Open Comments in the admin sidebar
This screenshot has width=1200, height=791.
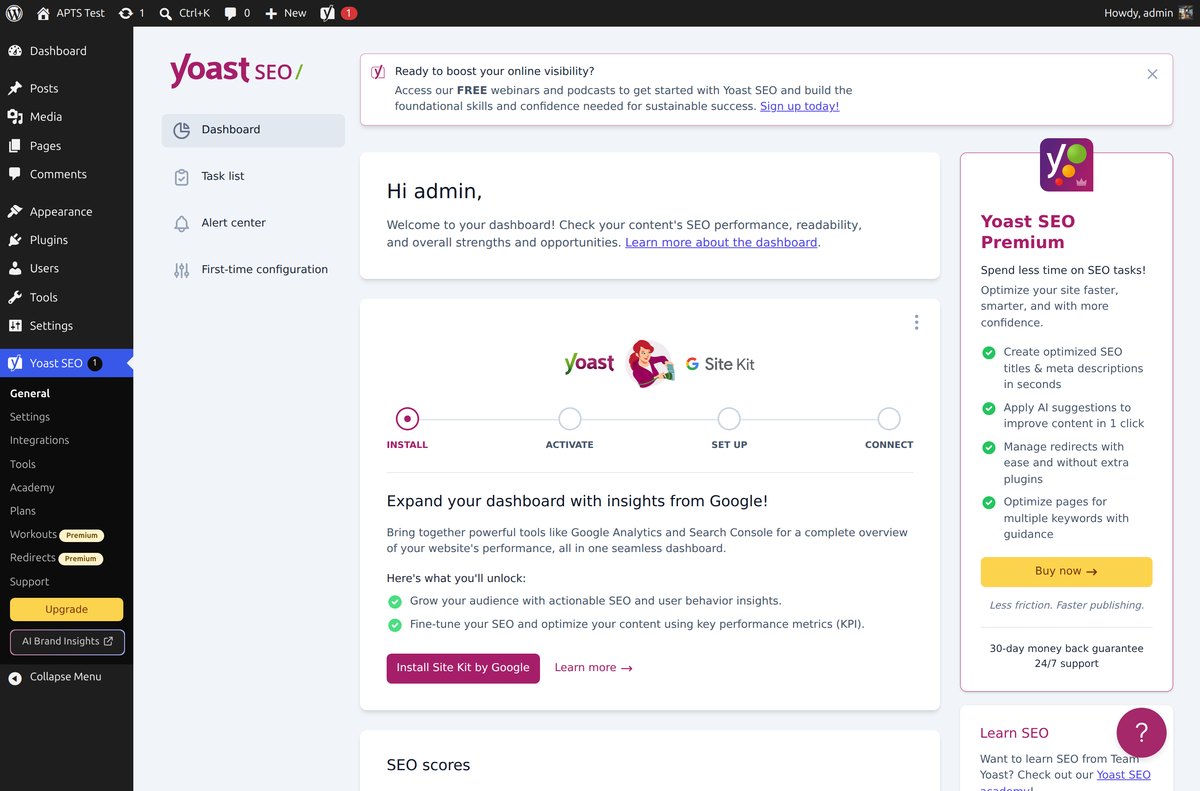click(66, 174)
